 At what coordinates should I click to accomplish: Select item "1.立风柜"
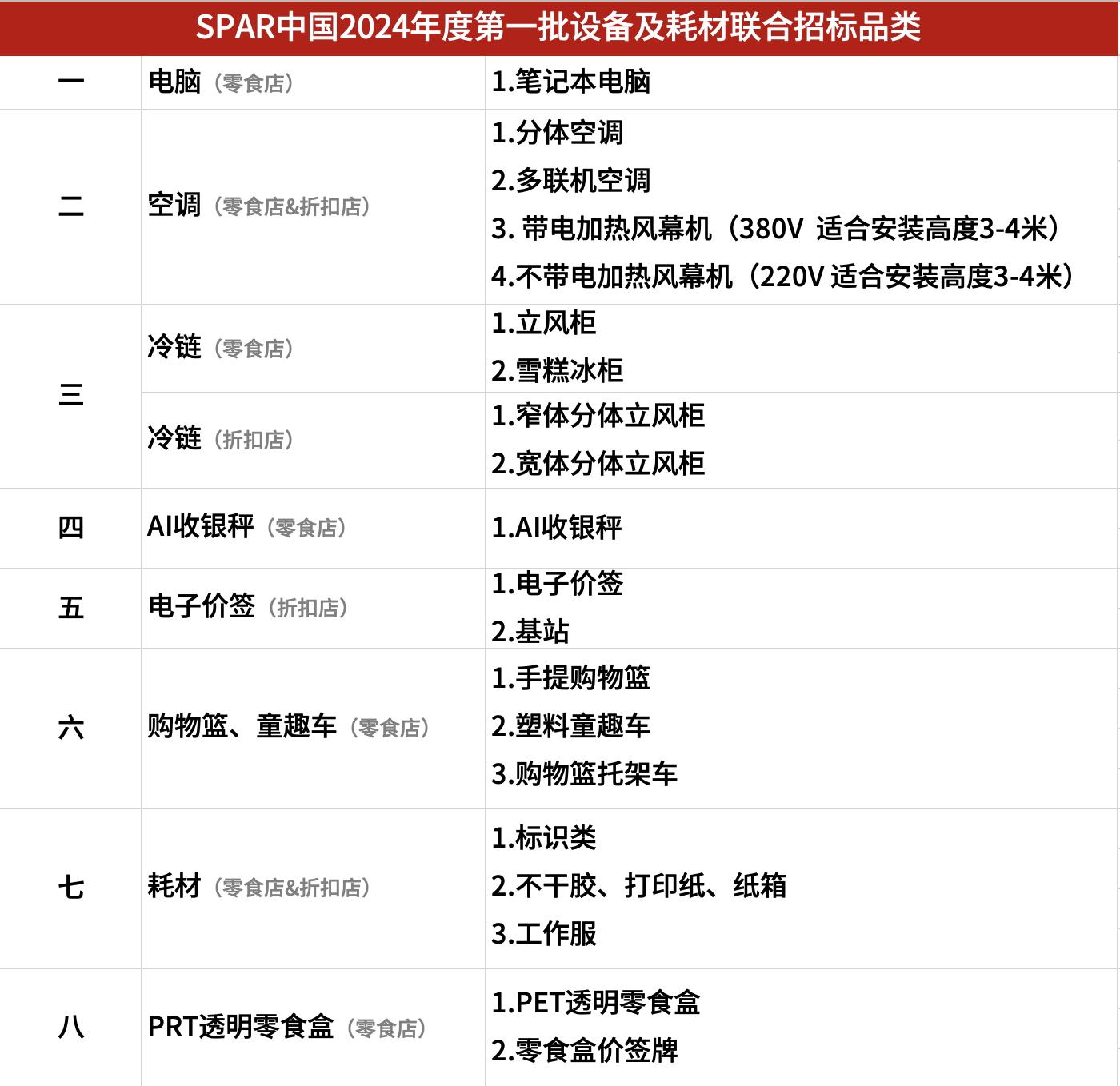pos(544,323)
